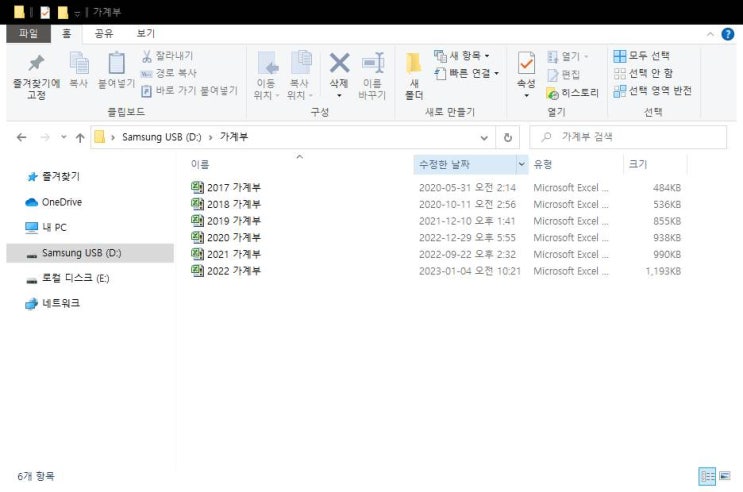The image size is (743, 492).
Task: Click the 복사 (Copy) ribbon icon
Action: (79, 70)
